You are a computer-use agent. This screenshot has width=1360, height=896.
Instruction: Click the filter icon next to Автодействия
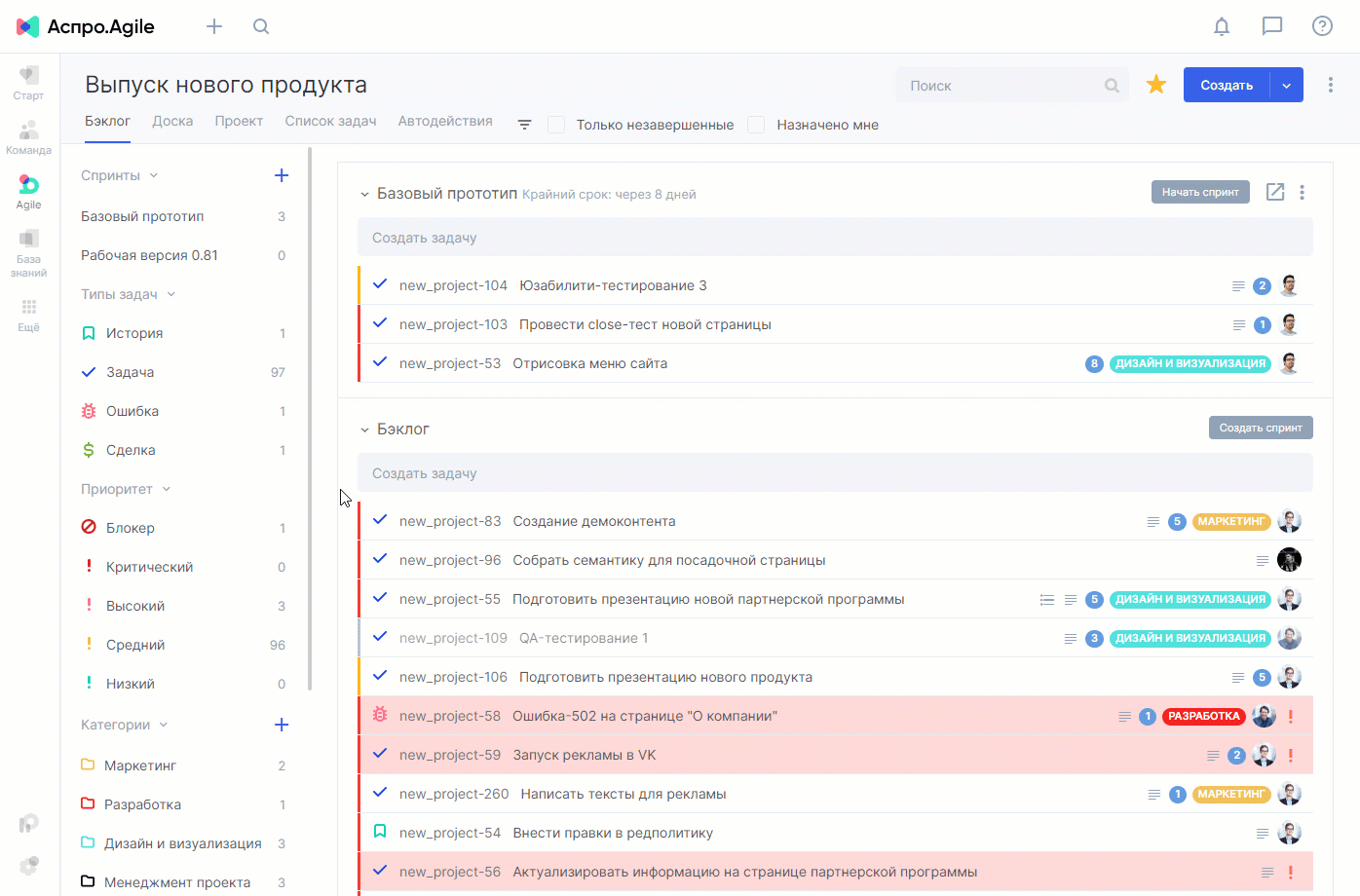point(524,125)
